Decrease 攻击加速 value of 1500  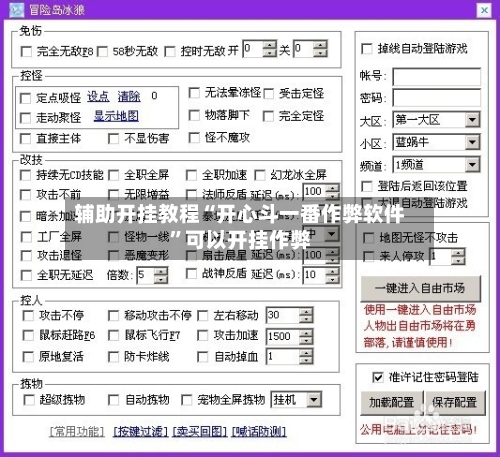(306, 340)
